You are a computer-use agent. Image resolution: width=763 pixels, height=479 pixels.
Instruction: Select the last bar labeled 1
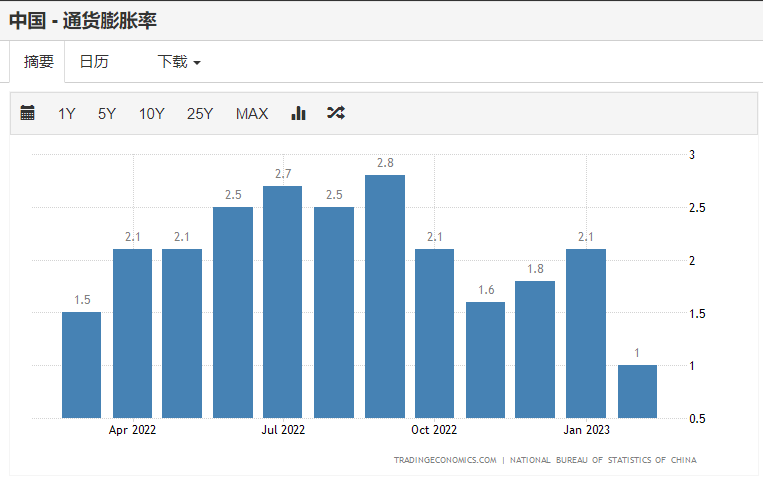637,391
